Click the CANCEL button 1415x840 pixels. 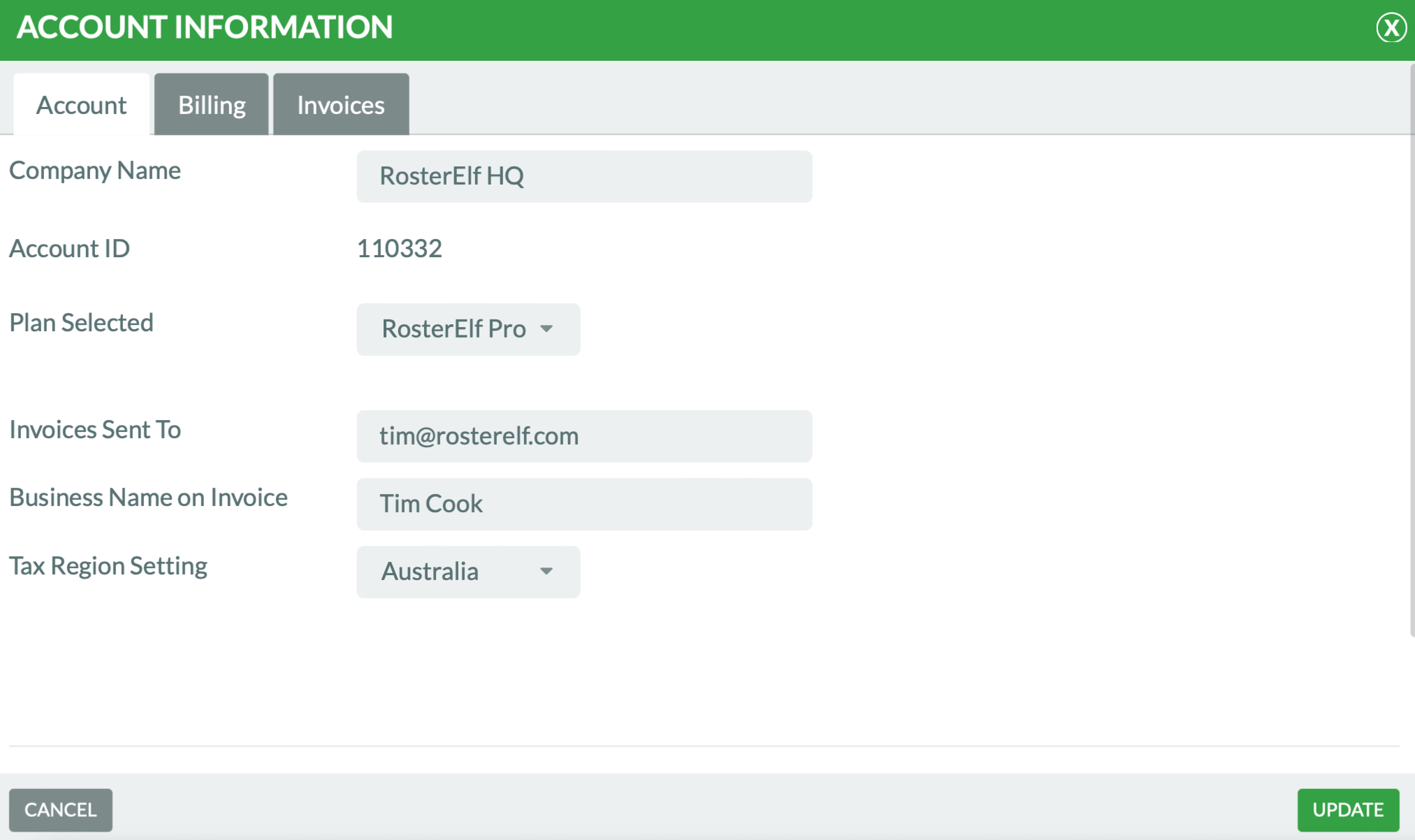tap(61, 810)
